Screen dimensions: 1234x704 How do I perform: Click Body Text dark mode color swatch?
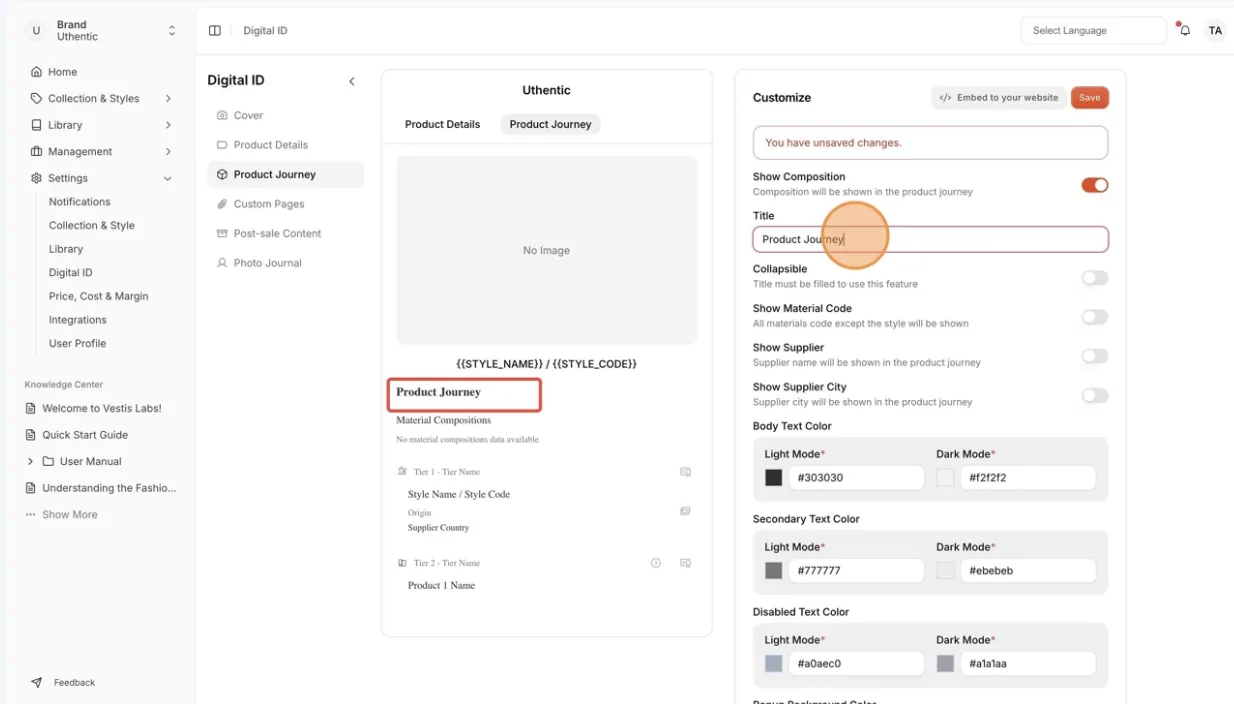pyautogui.click(x=945, y=478)
